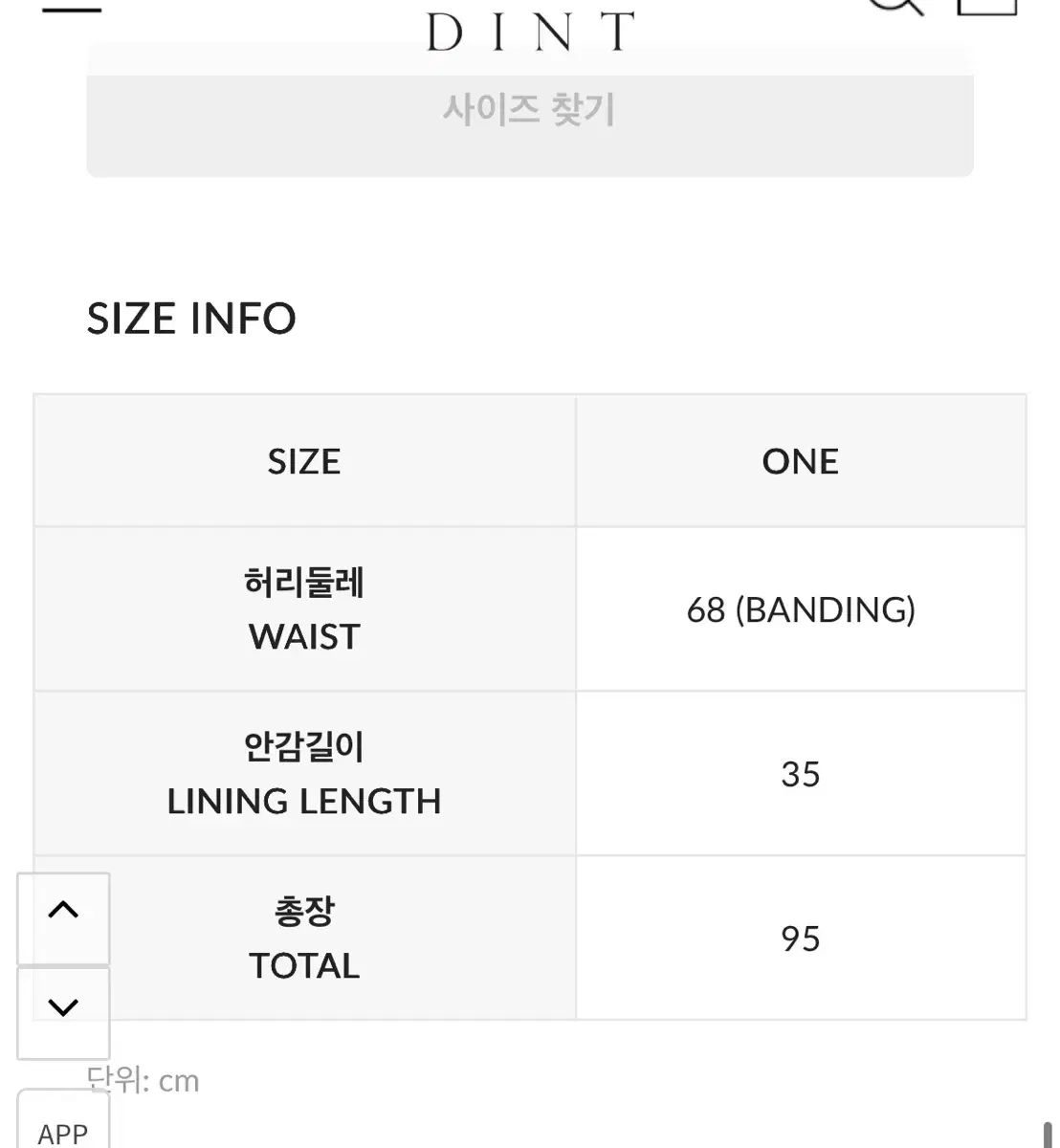1060x1148 pixels.
Task: Click the SIZE column header cell
Action: pos(304,462)
